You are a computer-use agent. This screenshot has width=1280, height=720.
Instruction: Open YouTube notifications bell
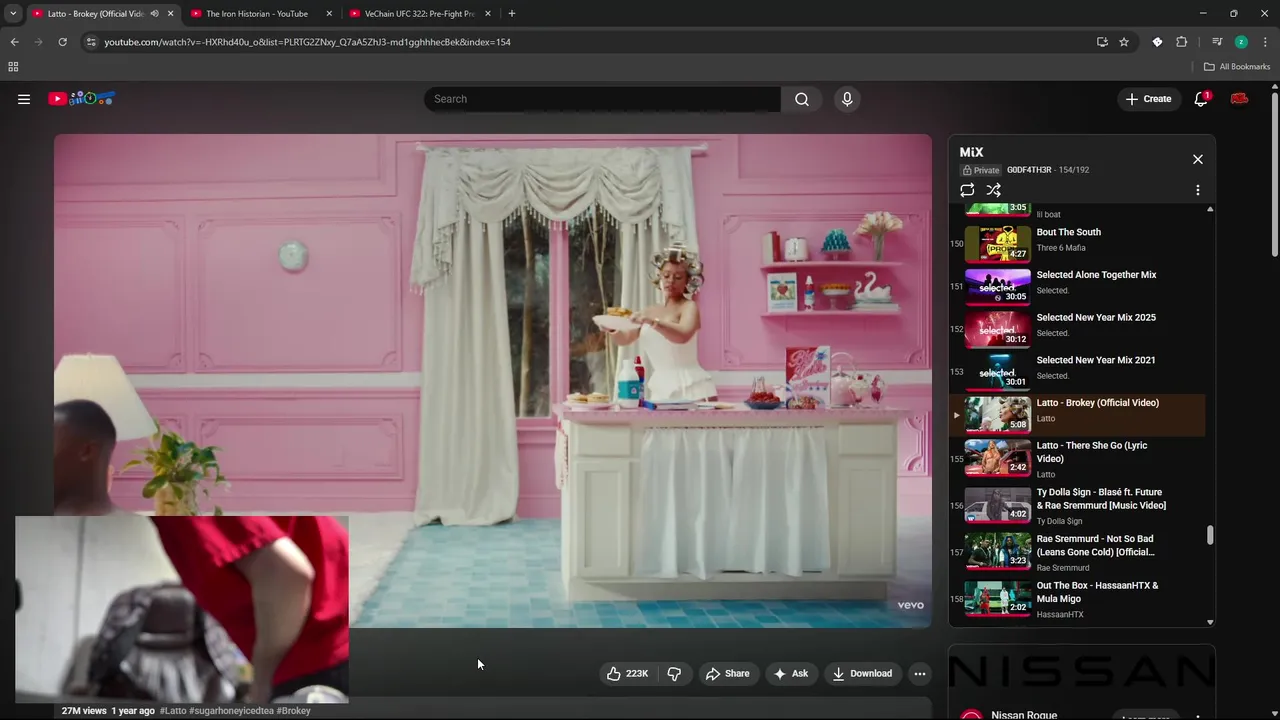pyautogui.click(x=1201, y=99)
